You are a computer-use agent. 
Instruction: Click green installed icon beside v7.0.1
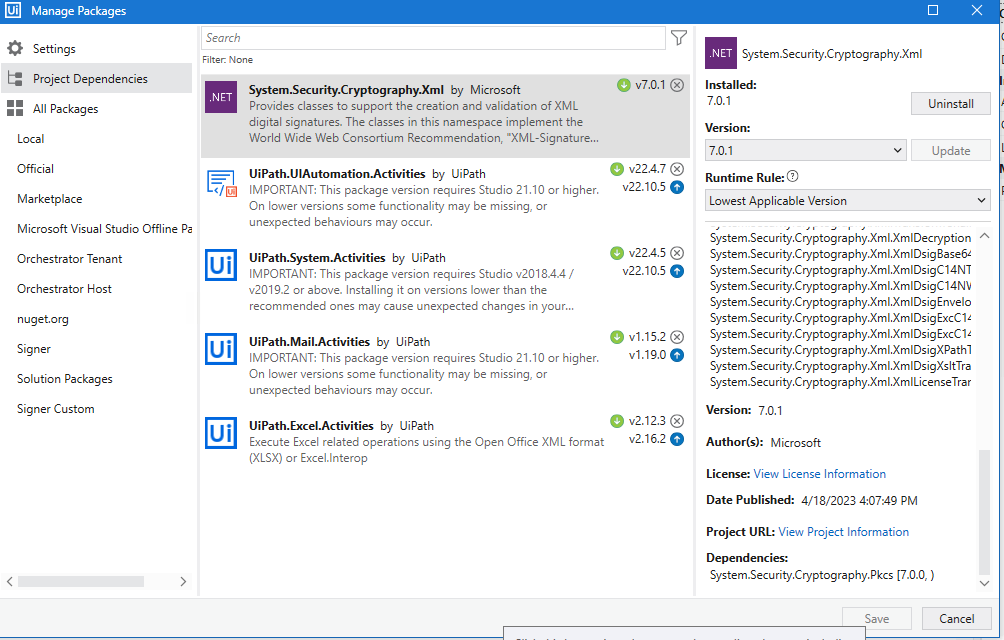coord(624,85)
